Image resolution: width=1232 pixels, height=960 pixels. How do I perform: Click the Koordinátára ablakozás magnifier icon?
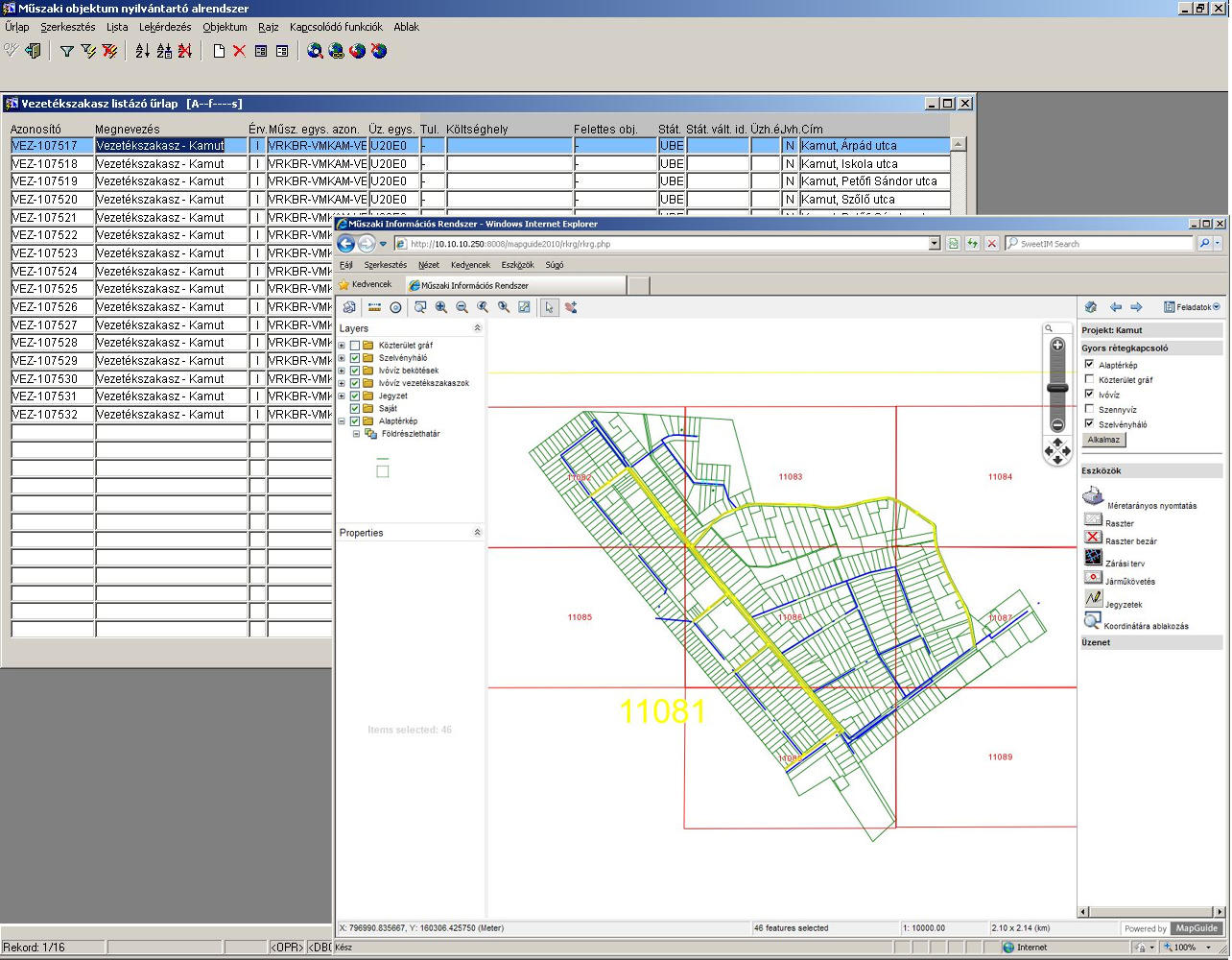(x=1092, y=620)
